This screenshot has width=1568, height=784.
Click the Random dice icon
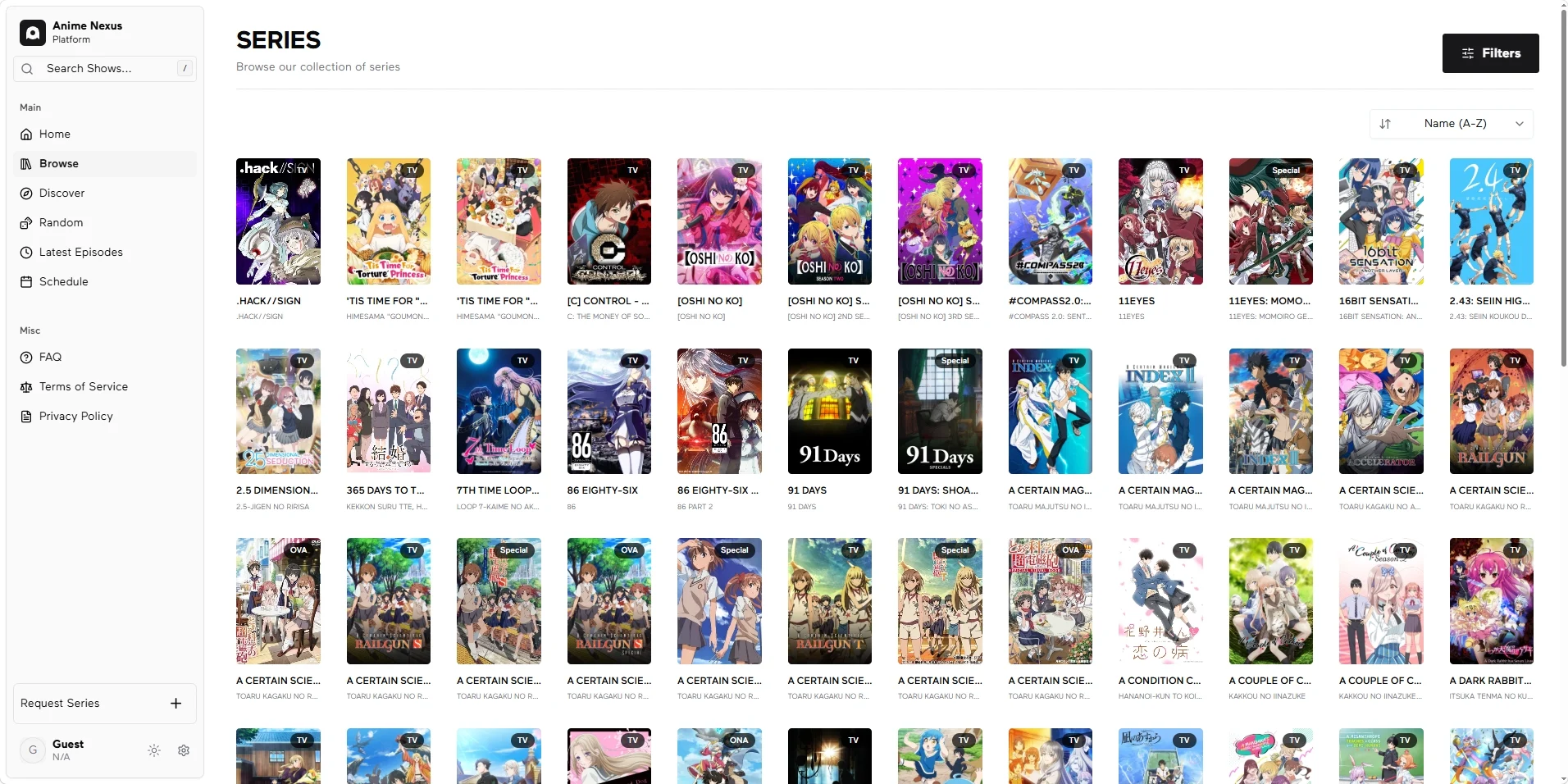point(26,223)
